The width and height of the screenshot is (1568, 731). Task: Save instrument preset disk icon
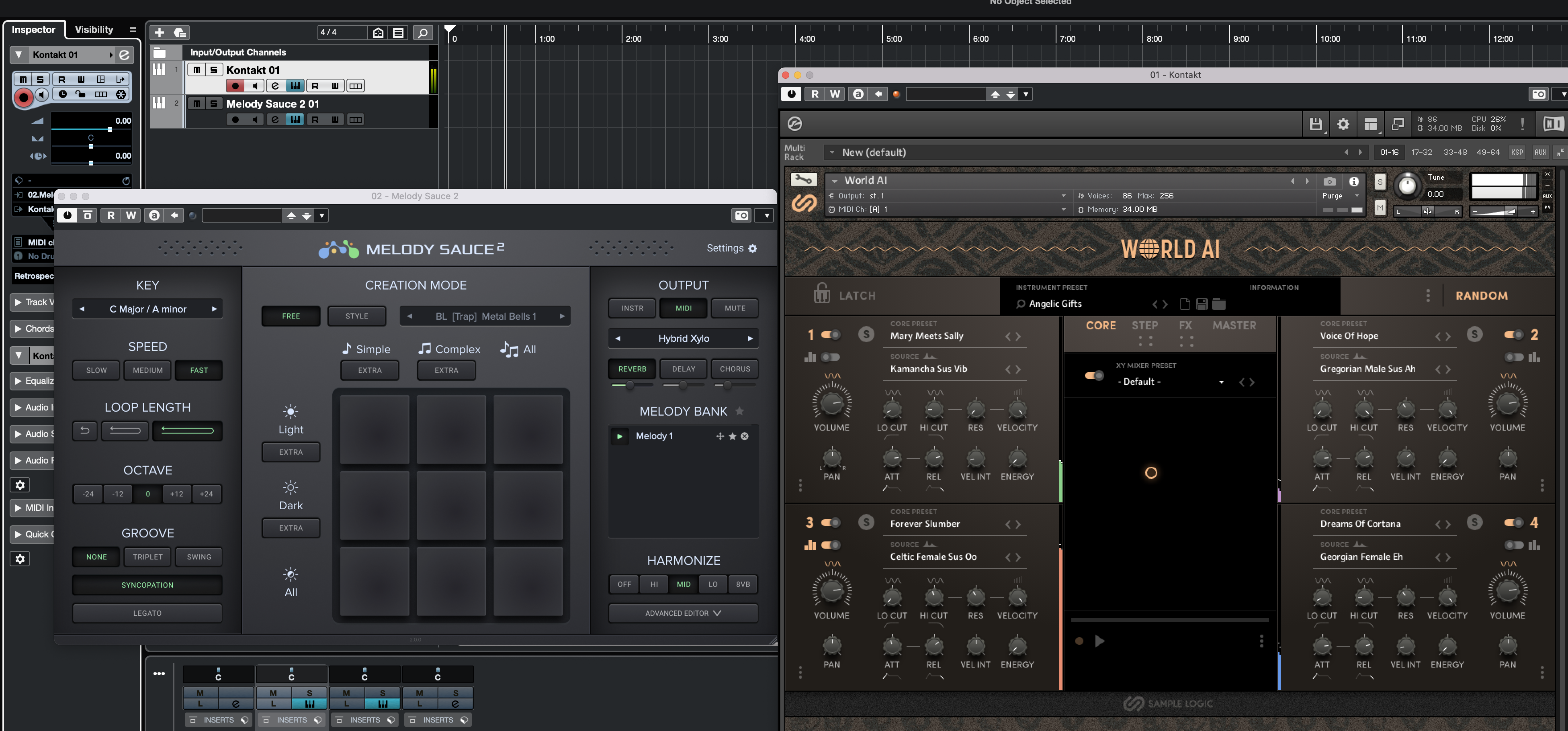(1202, 304)
